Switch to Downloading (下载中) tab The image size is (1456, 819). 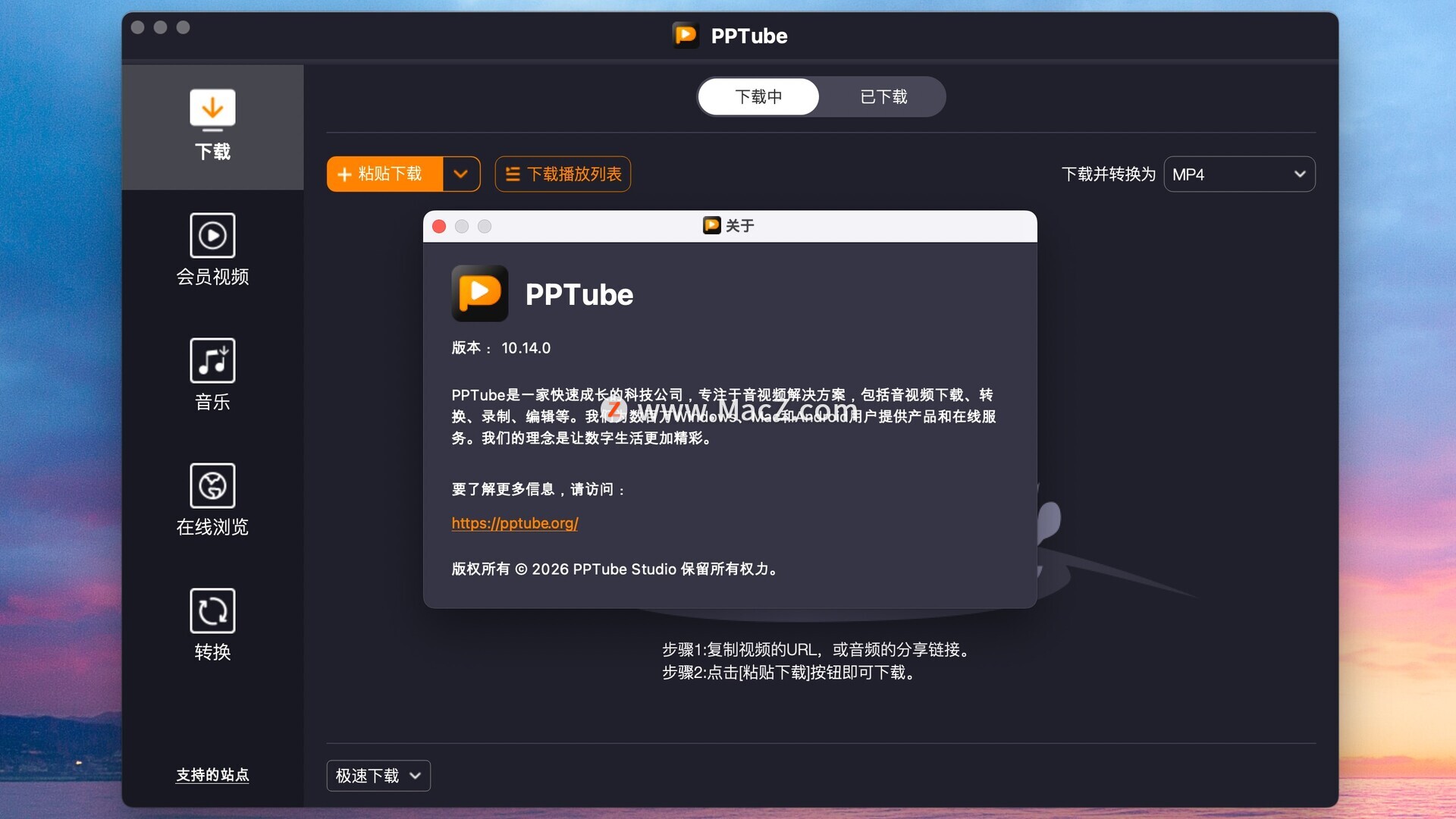(x=758, y=97)
